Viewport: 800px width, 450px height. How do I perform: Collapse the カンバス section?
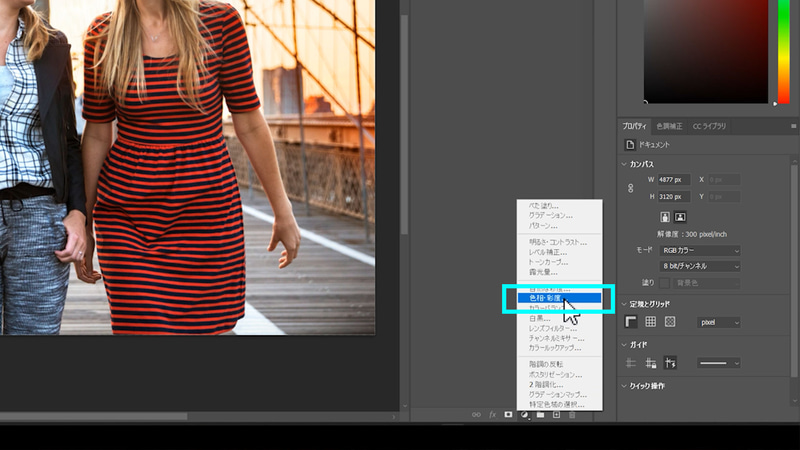tap(624, 164)
